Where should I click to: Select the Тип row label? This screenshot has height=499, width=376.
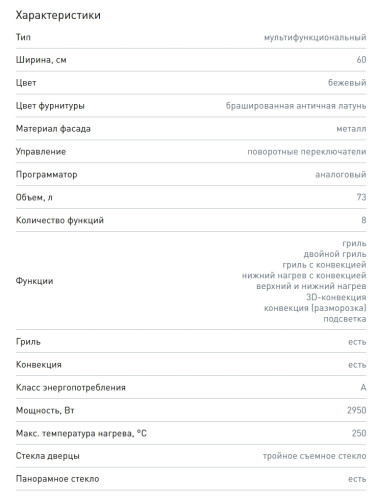pos(23,37)
